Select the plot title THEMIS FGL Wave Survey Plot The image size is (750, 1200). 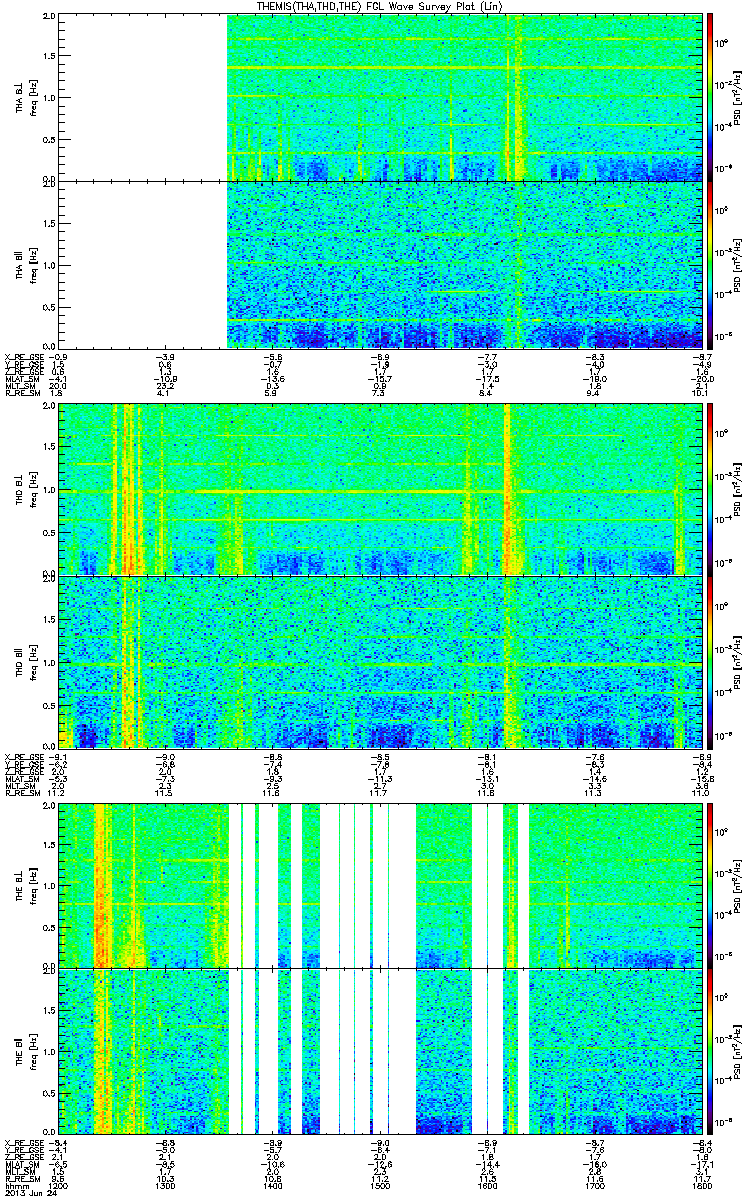pyautogui.click(x=380, y=6)
